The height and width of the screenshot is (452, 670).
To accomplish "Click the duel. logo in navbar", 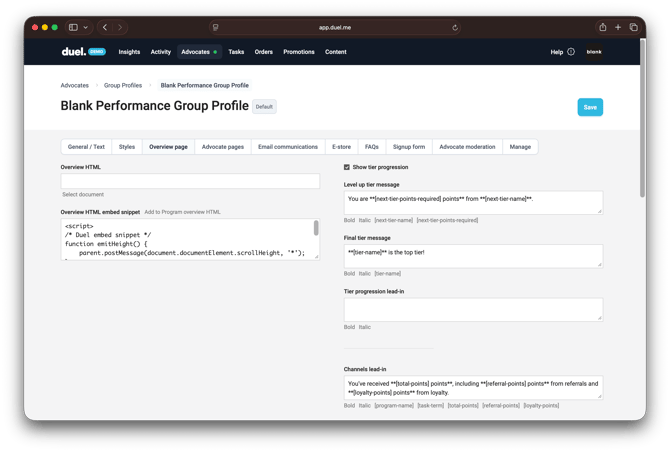I will pyautogui.click(x=74, y=52).
